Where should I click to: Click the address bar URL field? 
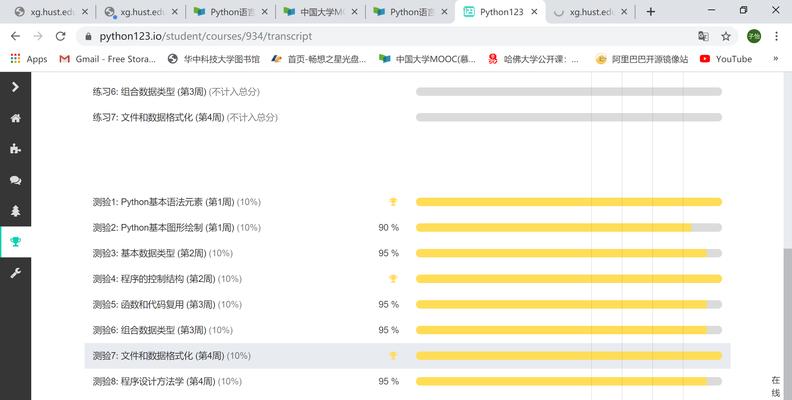(x=384, y=36)
